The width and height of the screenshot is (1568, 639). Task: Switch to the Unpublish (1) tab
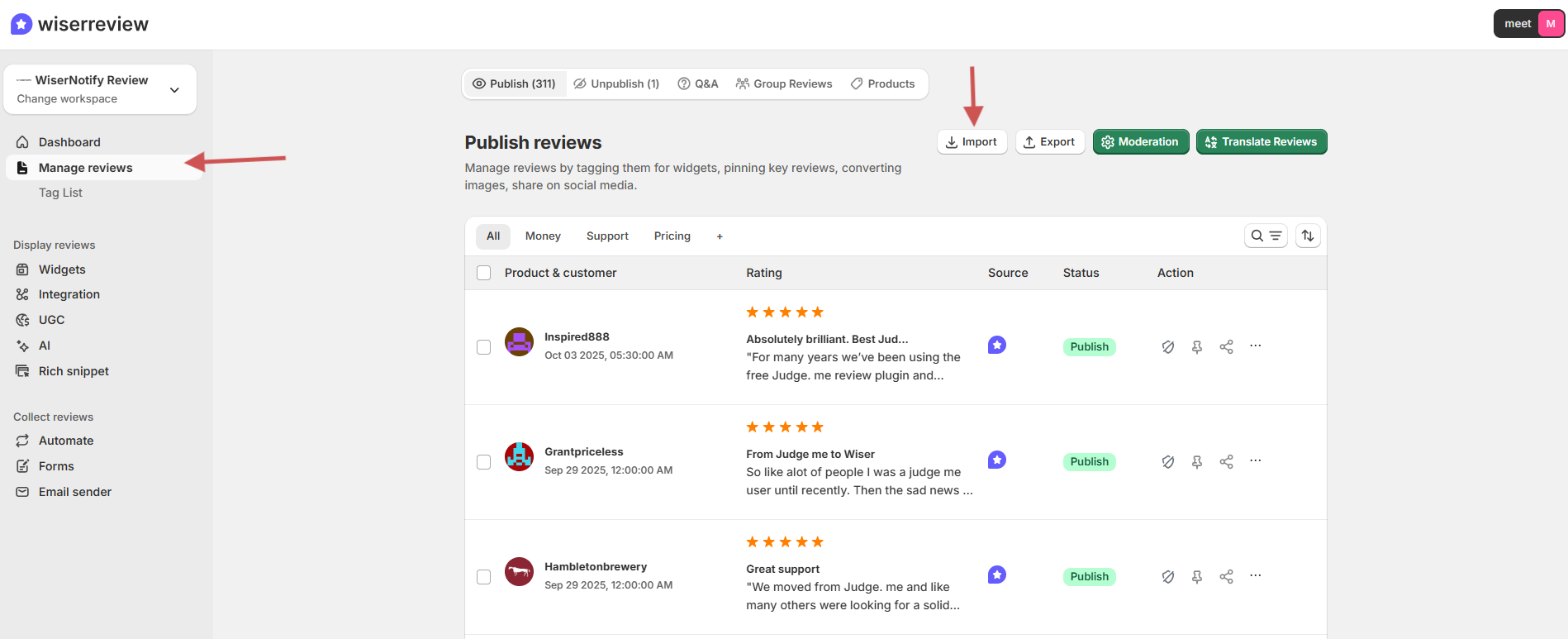(x=616, y=84)
